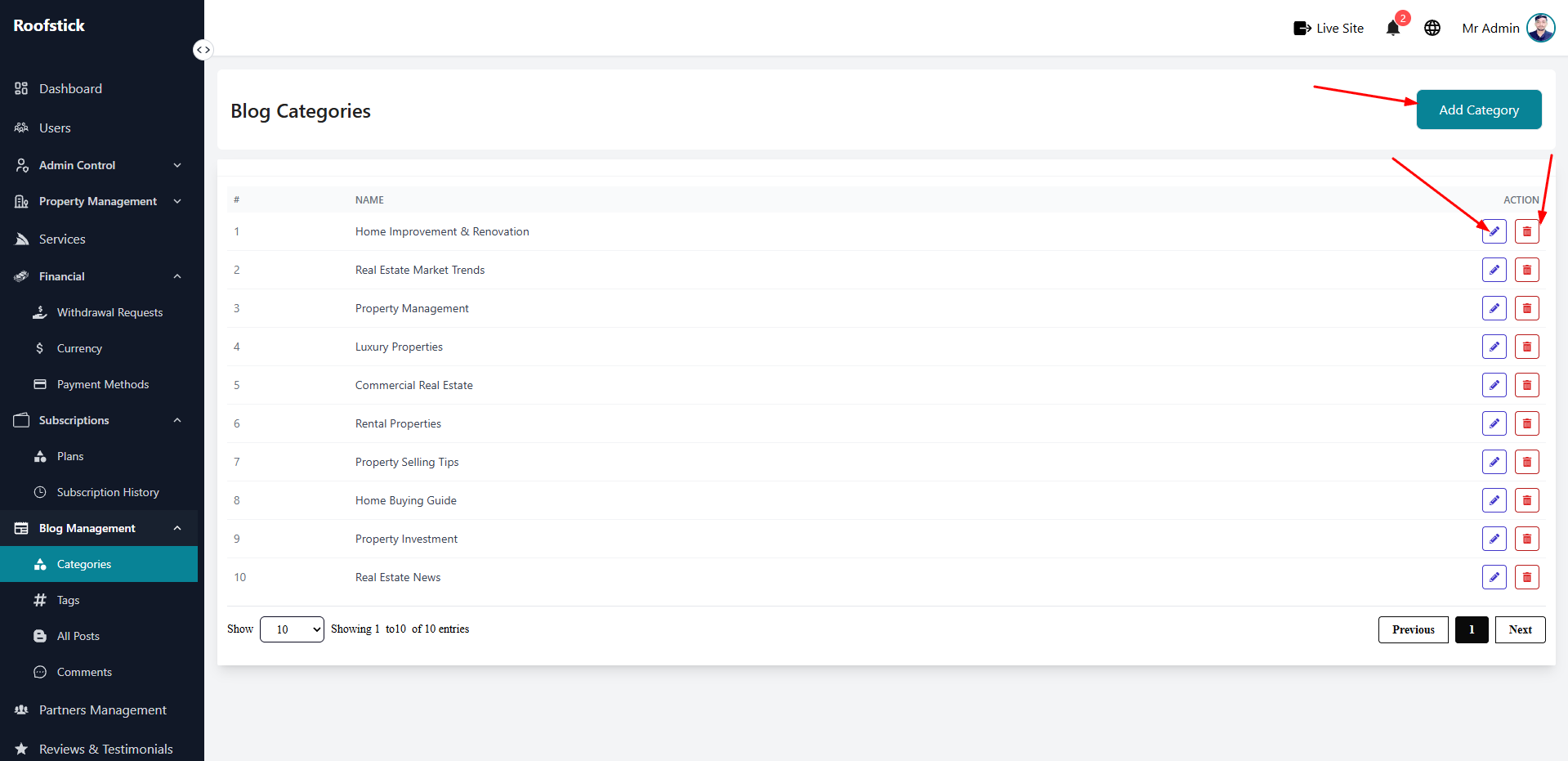This screenshot has width=1568, height=761.
Task: Edit the Real Estate Market Trends category
Action: pos(1494,270)
